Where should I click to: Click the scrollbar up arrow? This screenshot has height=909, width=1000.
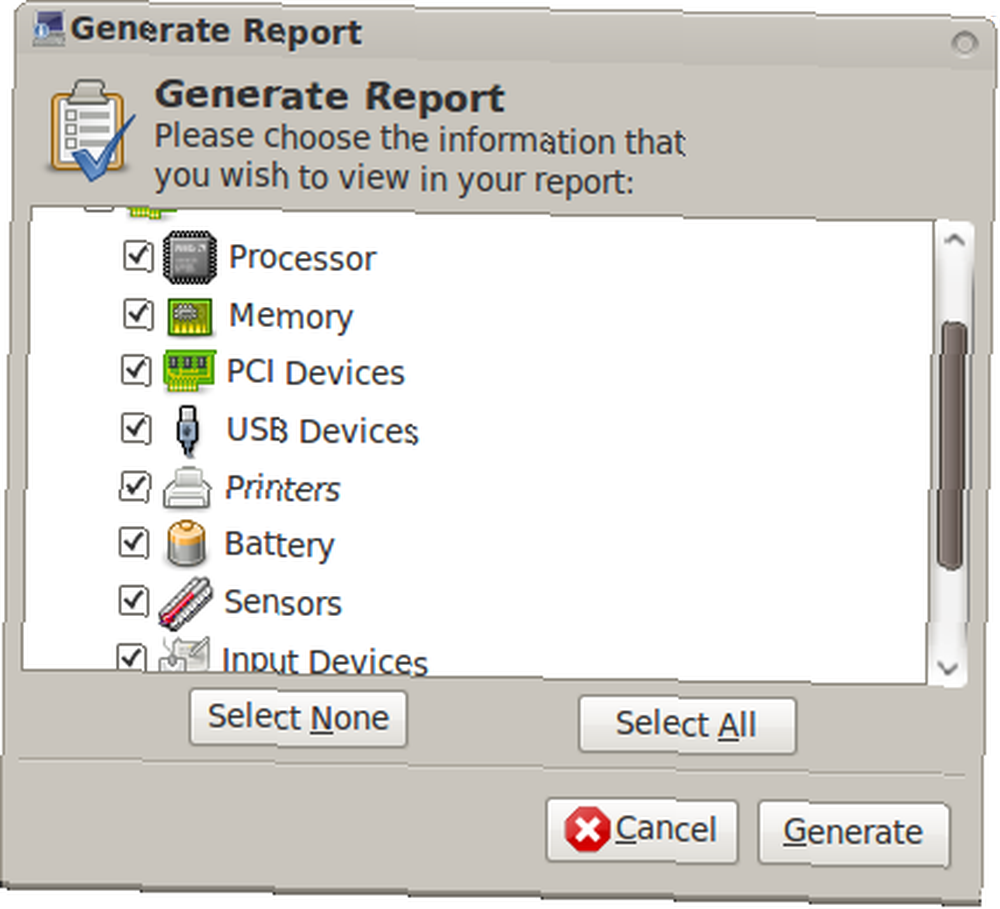pyautogui.click(x=955, y=240)
